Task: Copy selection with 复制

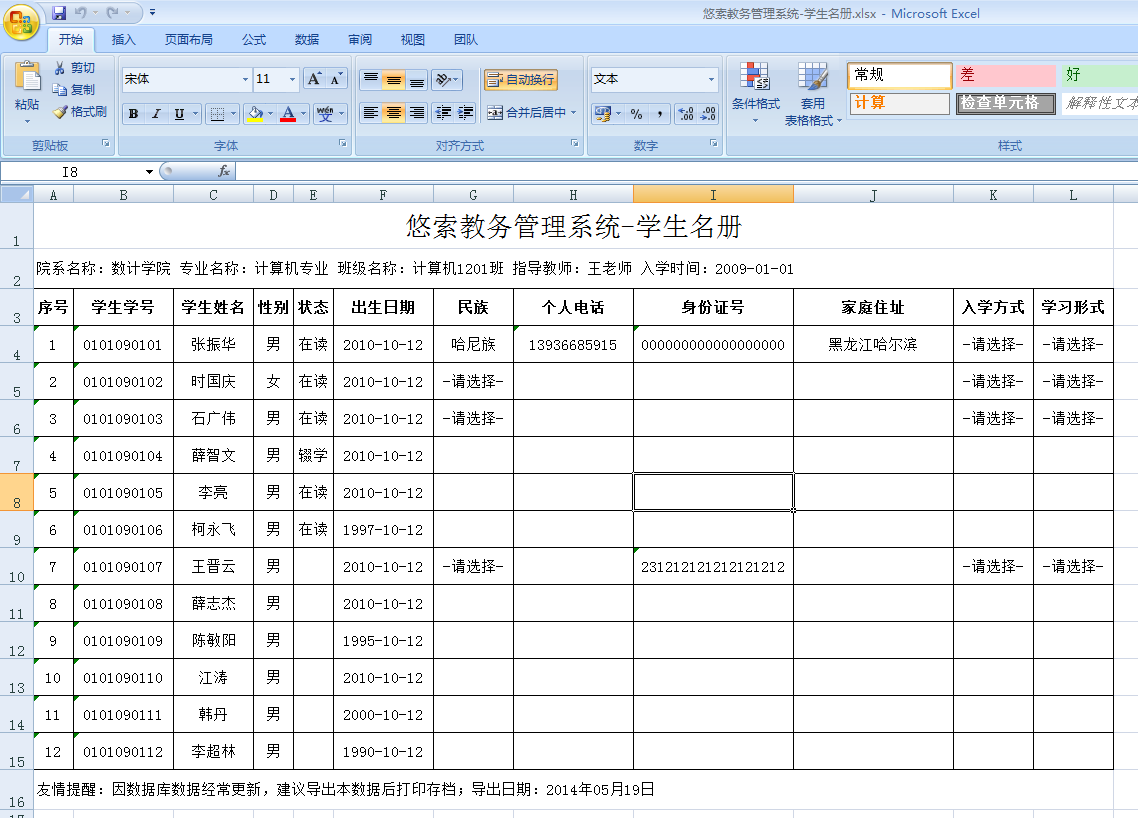Action: [74, 89]
